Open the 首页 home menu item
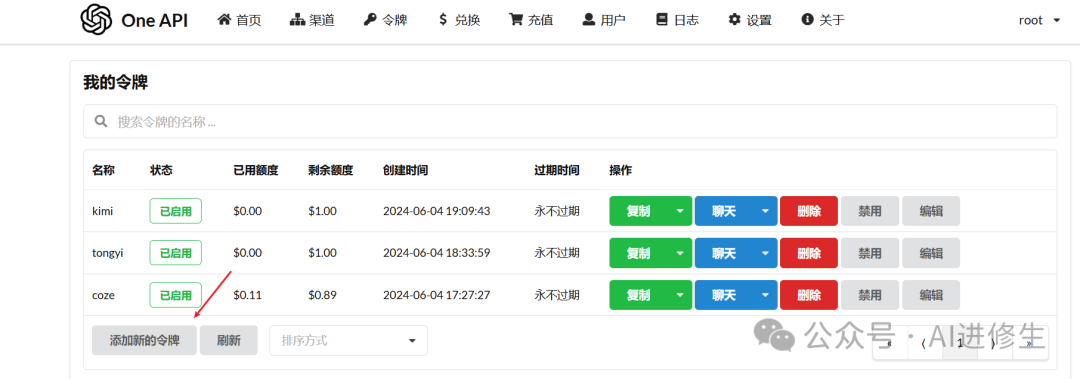Image resolution: width=1080 pixels, height=379 pixels. pos(239,20)
